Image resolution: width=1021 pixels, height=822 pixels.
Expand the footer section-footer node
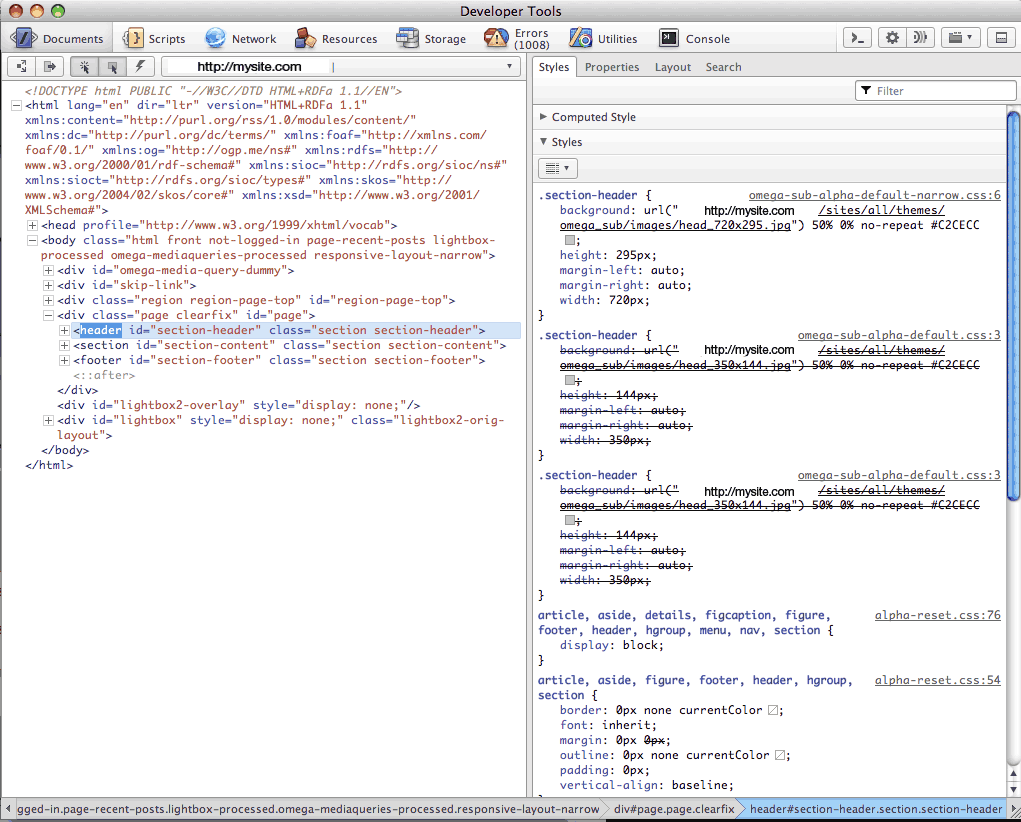click(x=65, y=360)
